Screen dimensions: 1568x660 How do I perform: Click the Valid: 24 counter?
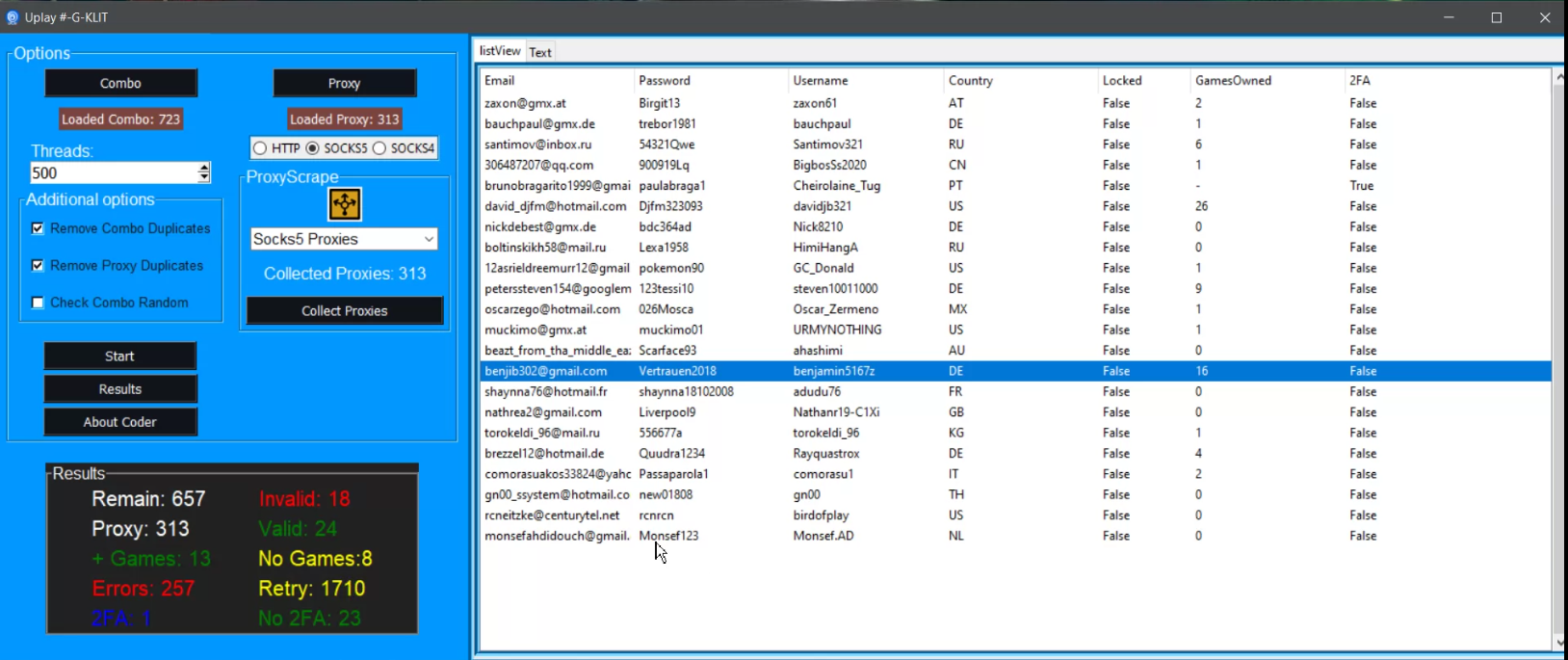pyautogui.click(x=298, y=529)
